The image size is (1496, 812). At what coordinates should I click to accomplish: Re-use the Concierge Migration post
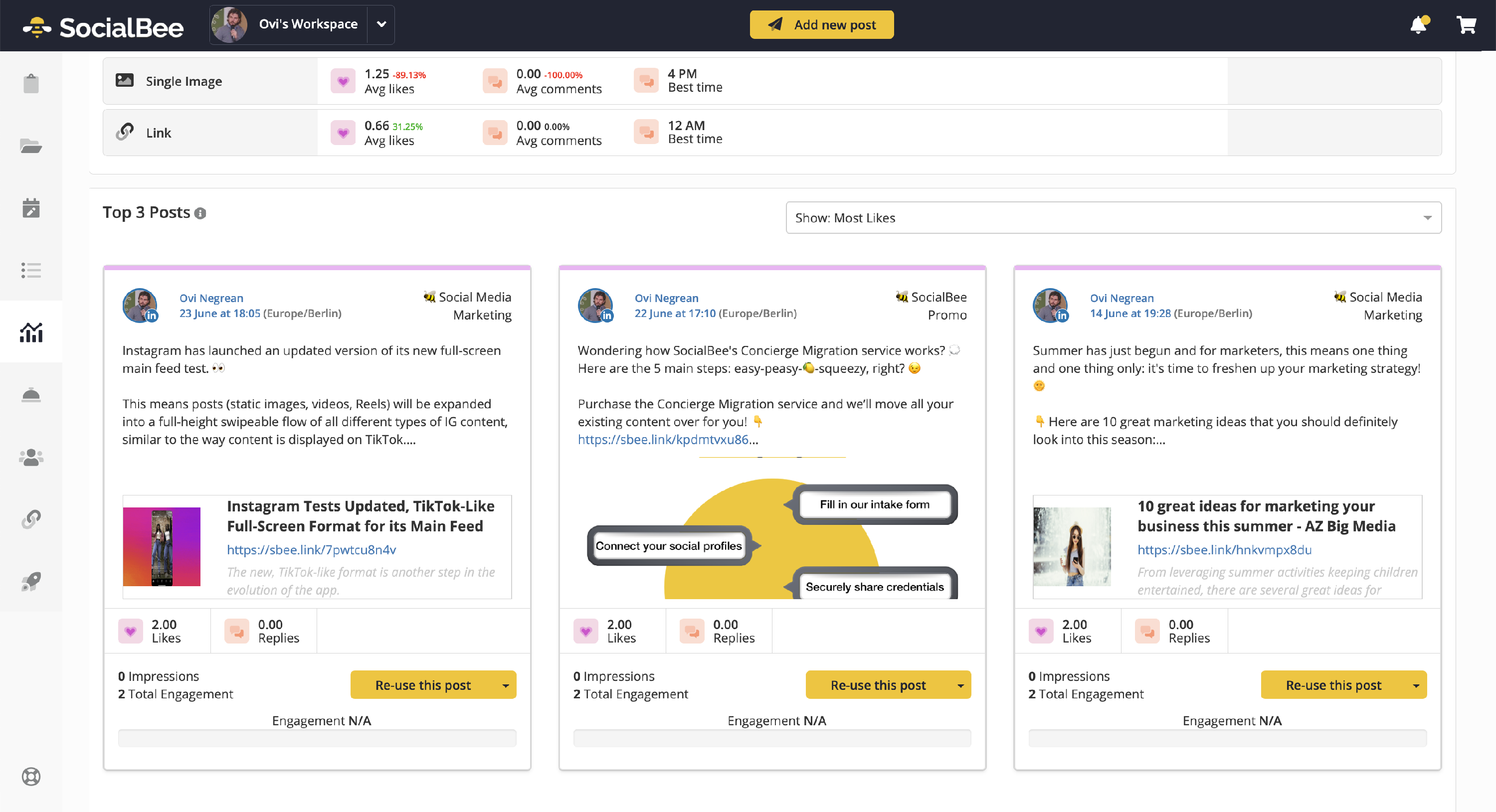[x=878, y=685]
